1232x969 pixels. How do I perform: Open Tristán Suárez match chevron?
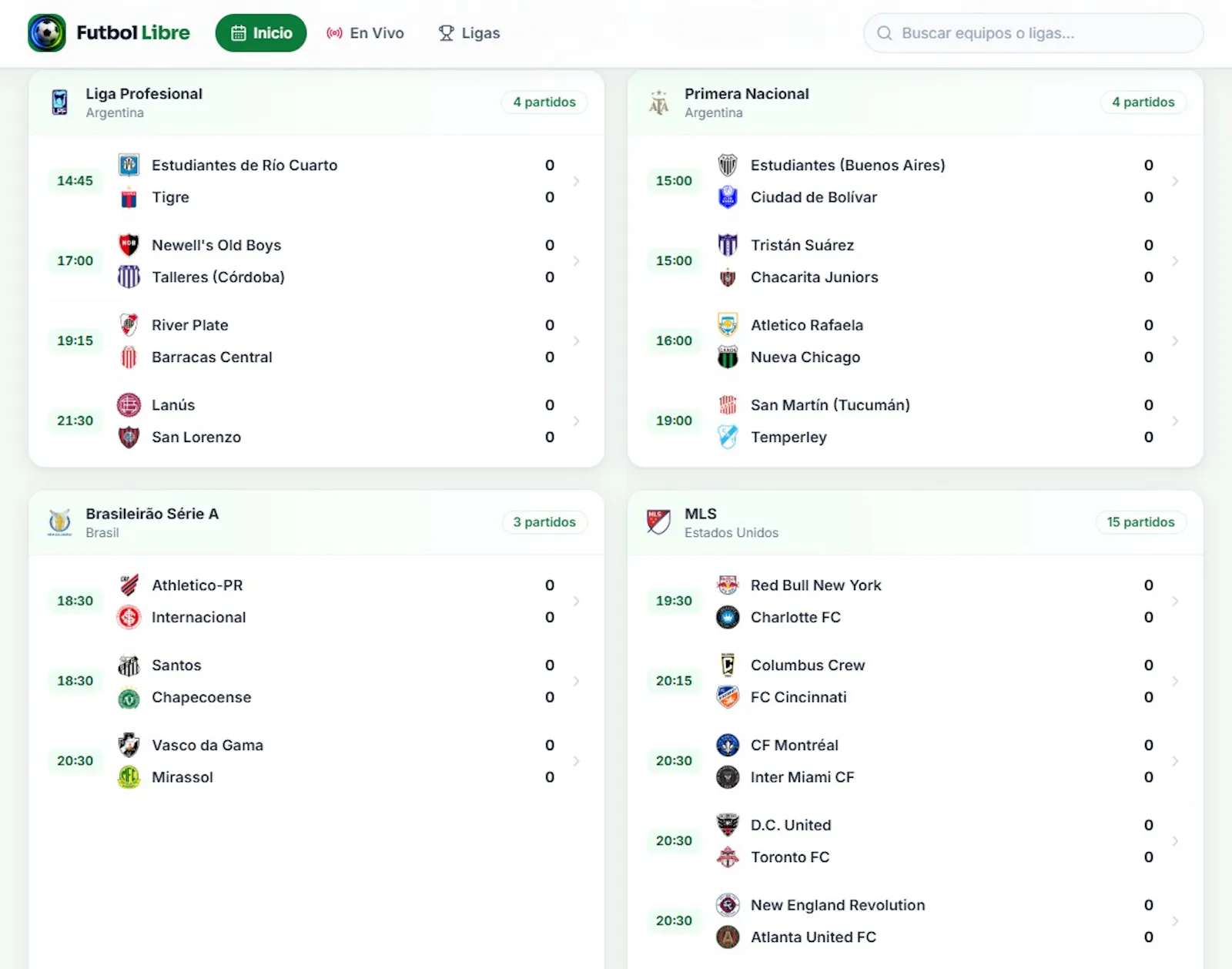(1175, 261)
